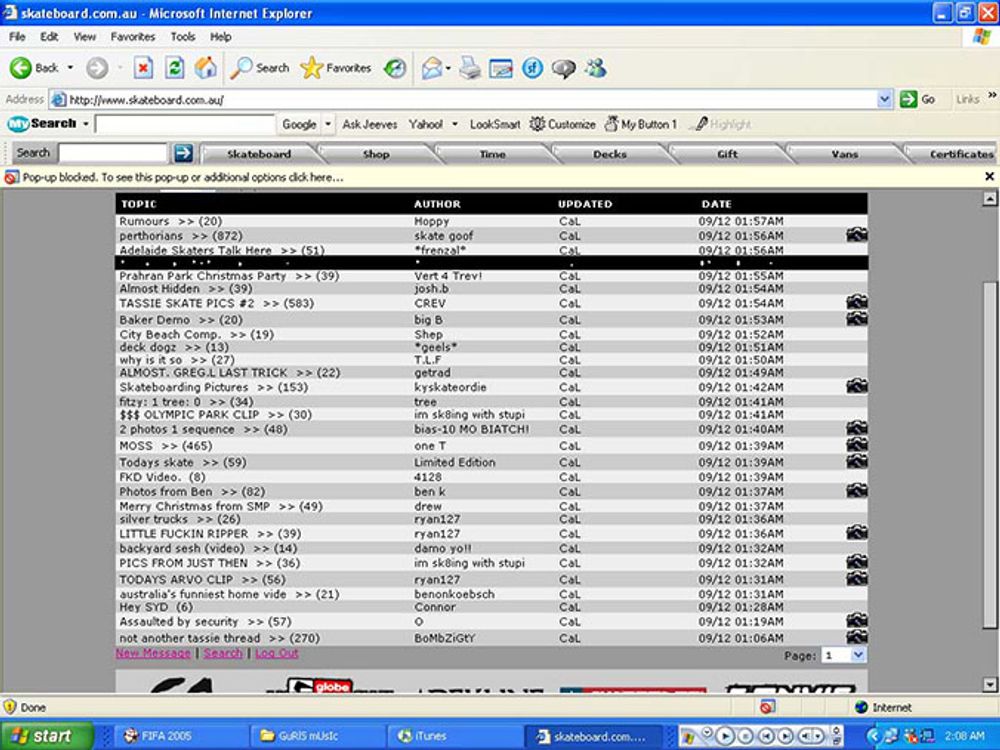Print the page using the printer icon
The image size is (1000, 750).
point(470,68)
